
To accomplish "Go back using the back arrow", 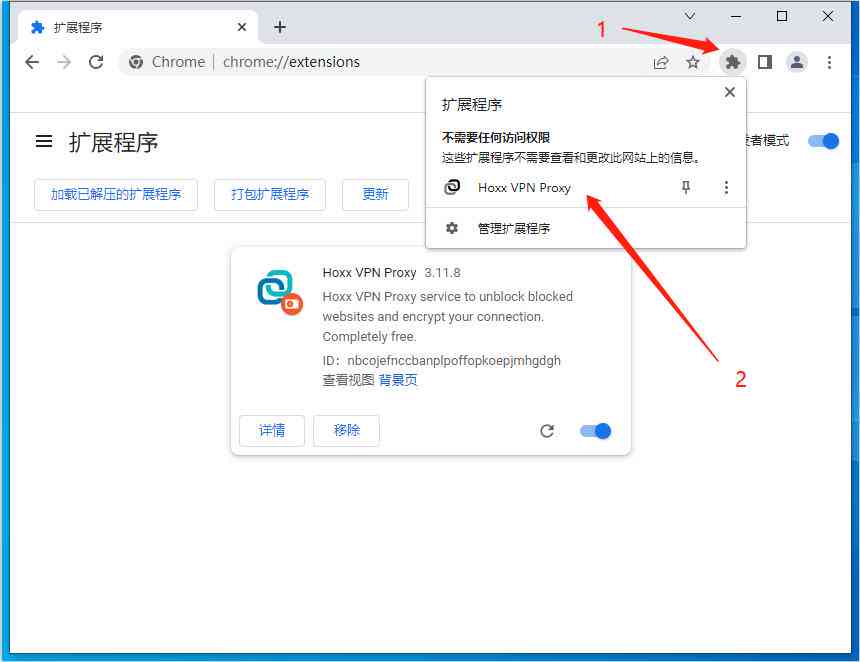I will 32,62.
